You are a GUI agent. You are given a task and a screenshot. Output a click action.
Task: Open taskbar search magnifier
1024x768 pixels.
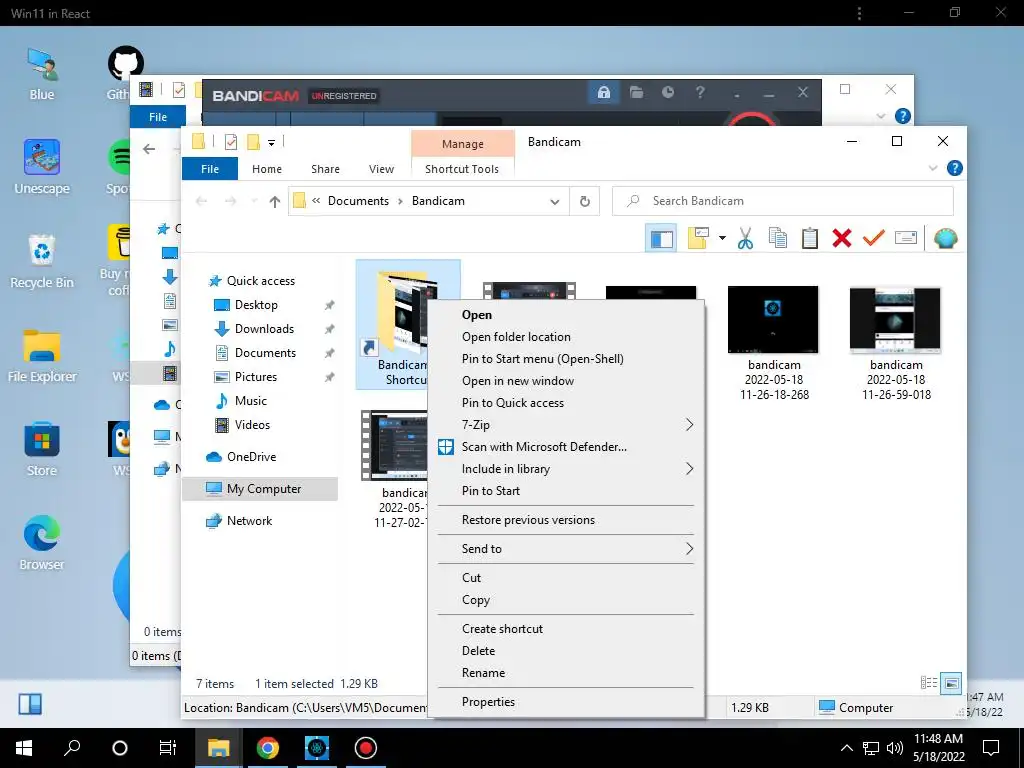click(x=72, y=748)
